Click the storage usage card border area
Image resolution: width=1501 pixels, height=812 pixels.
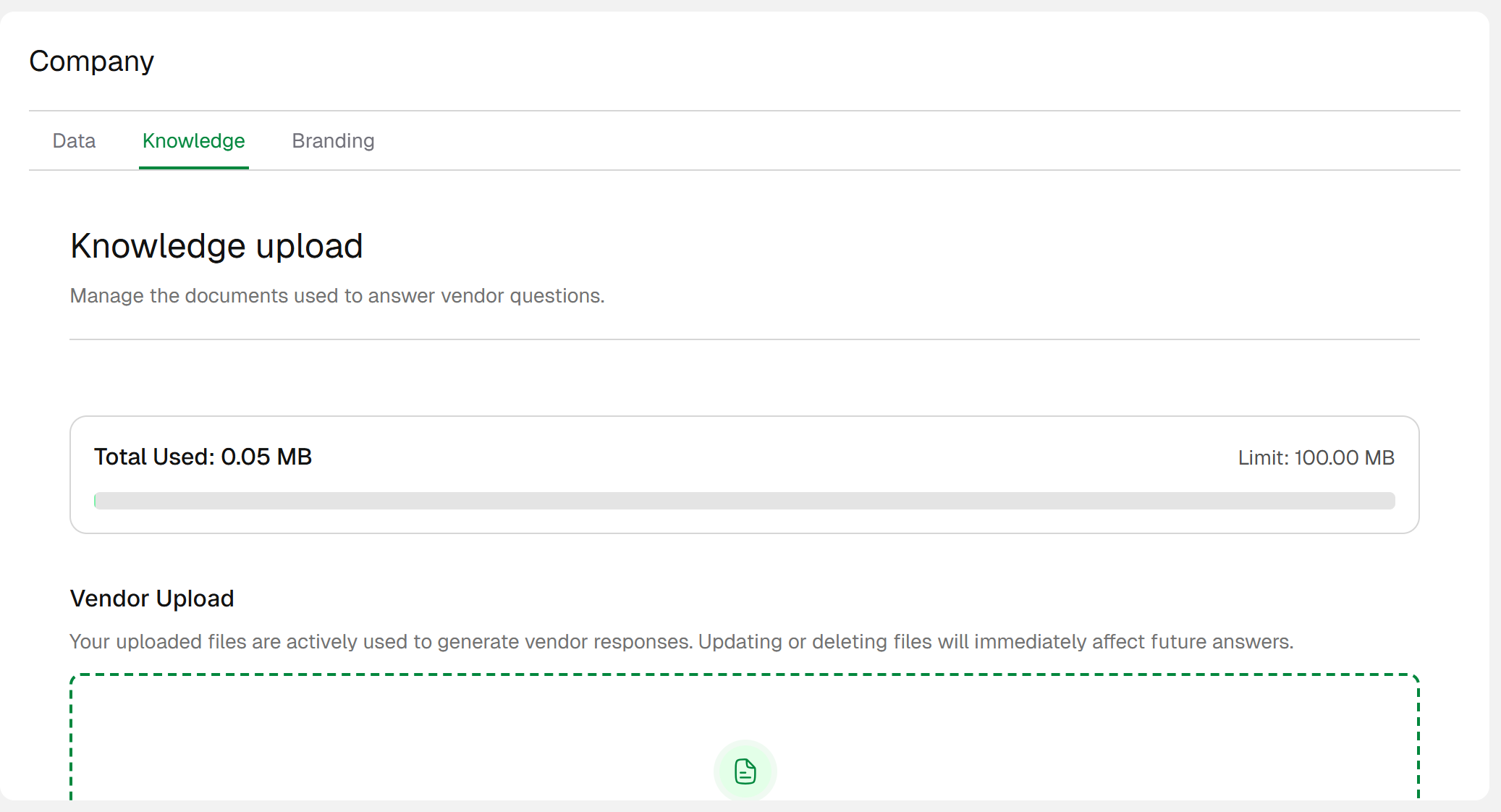pyautogui.click(x=744, y=417)
